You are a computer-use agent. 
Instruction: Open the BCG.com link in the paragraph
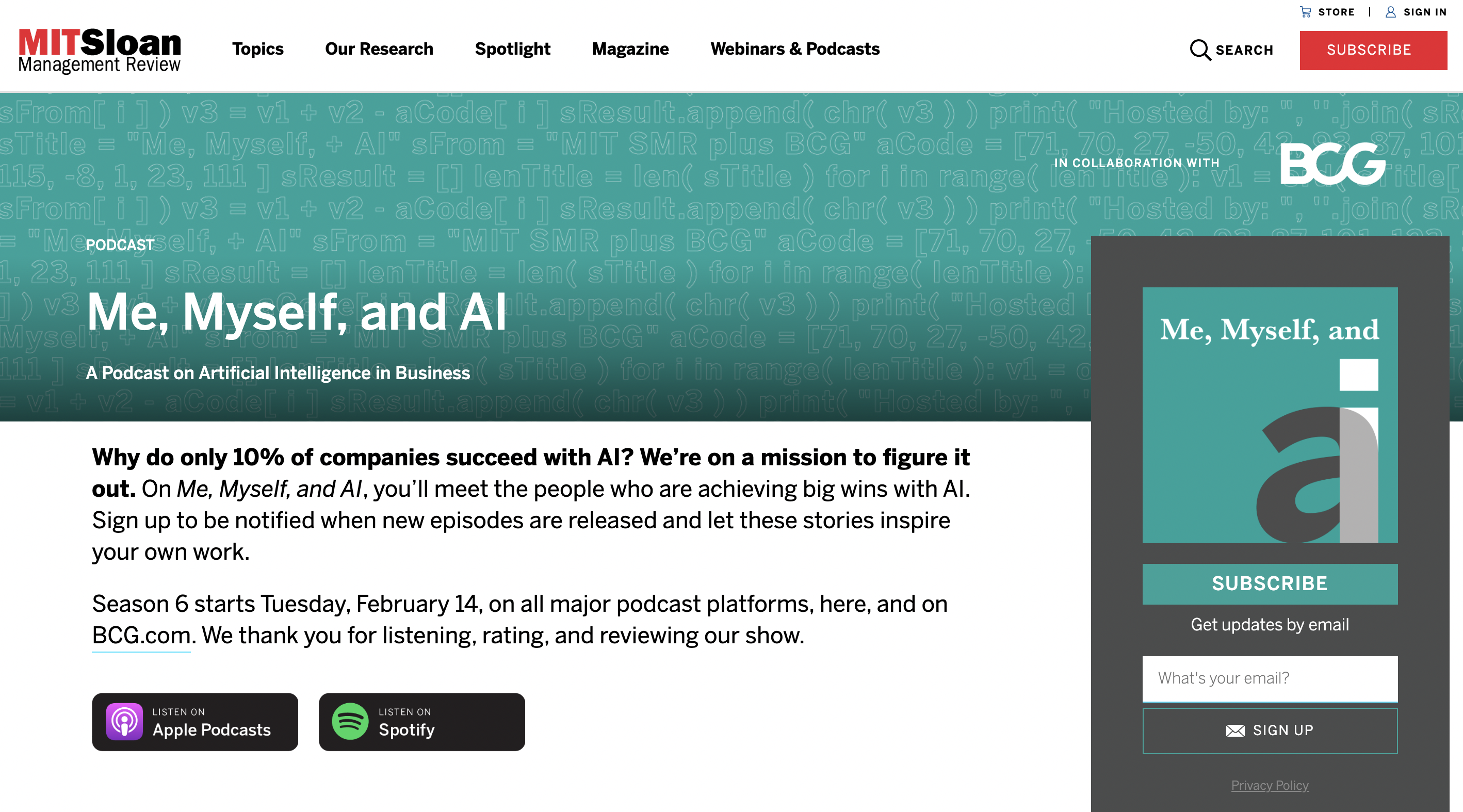140,636
